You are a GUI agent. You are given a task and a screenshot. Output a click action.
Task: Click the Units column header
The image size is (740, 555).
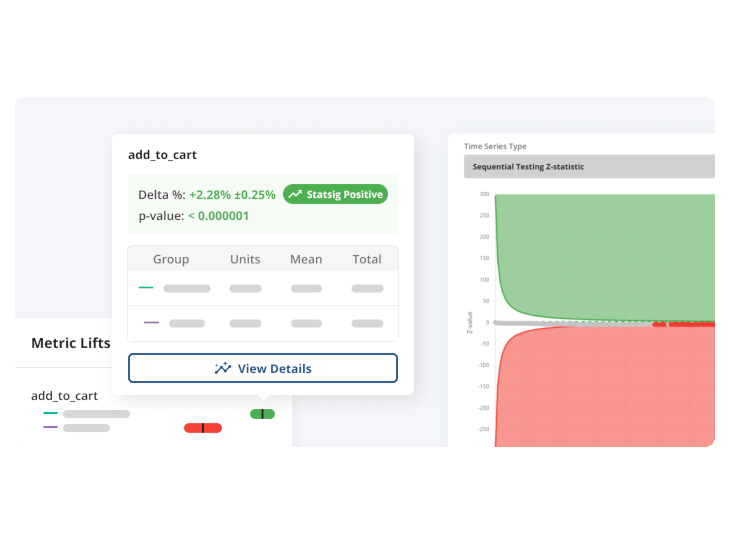click(x=245, y=259)
